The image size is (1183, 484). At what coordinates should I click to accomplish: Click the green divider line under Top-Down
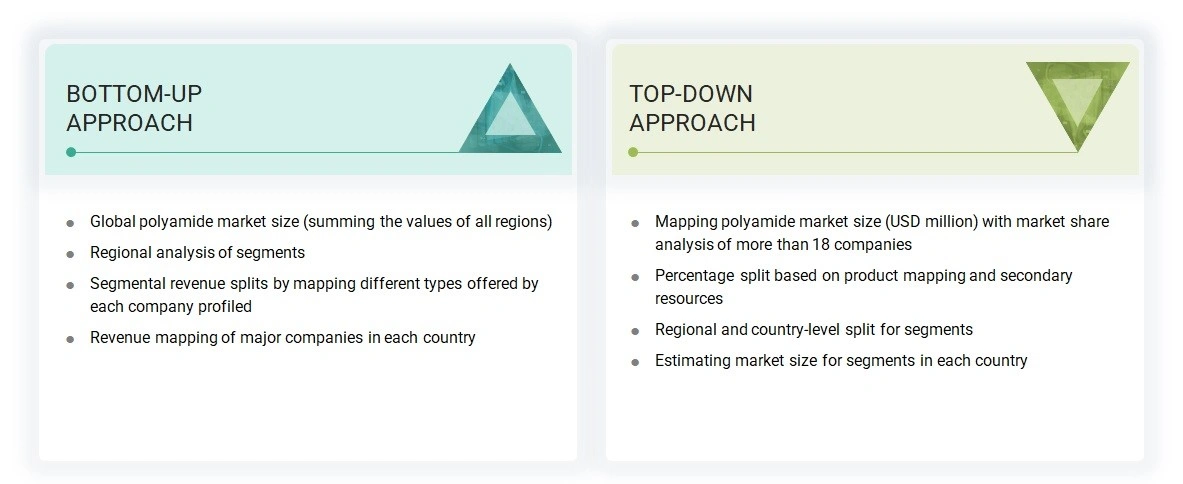[850, 152]
